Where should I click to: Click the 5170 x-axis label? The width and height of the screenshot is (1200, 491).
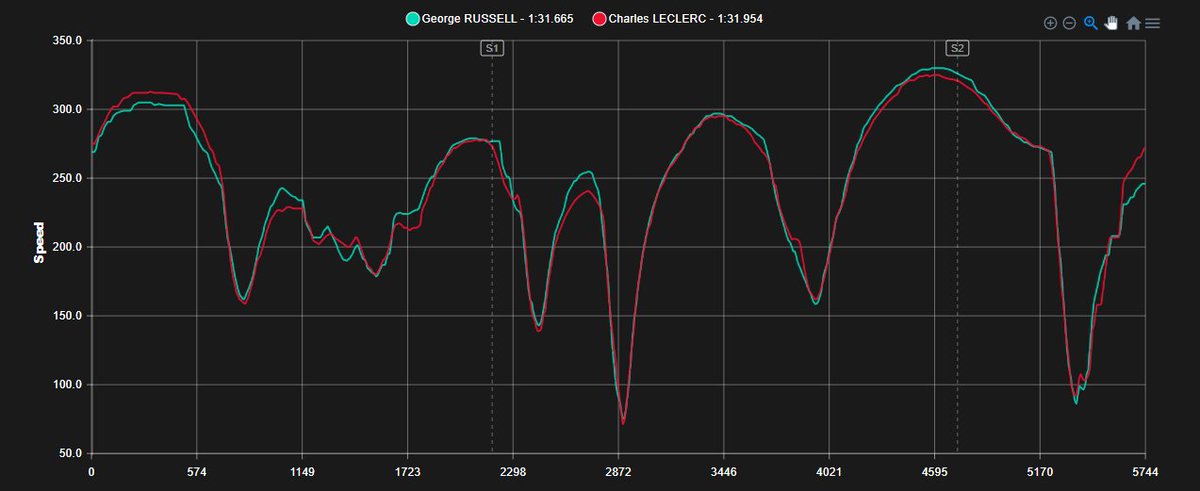[1040, 471]
